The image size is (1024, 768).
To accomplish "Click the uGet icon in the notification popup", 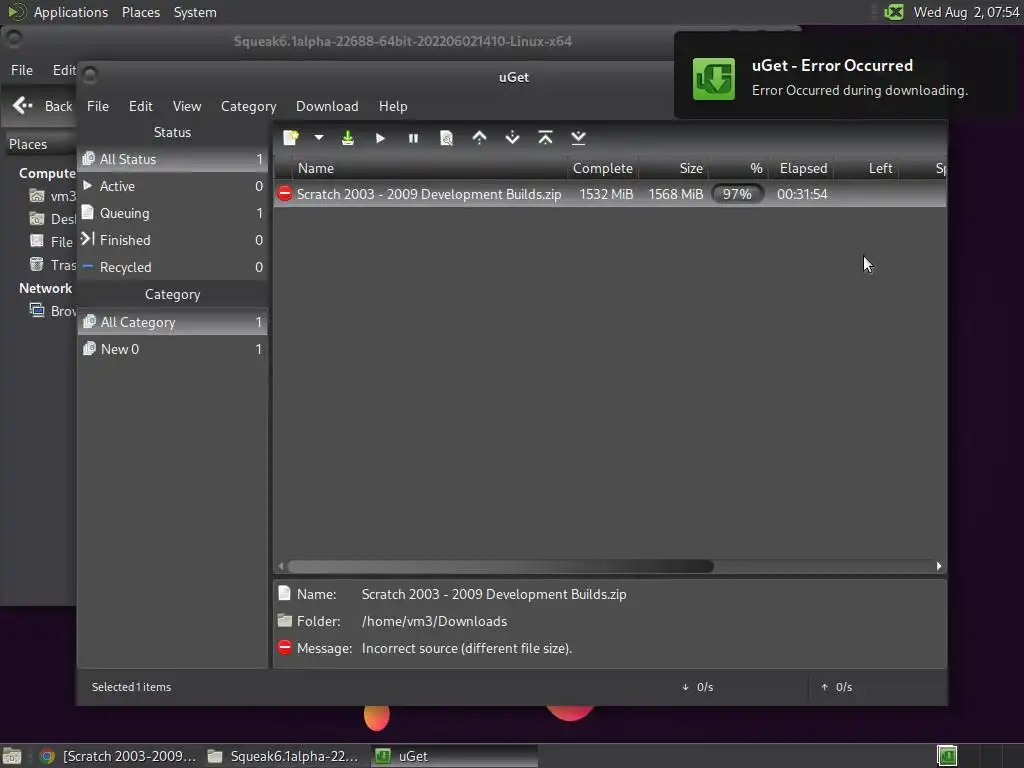I will (713, 79).
